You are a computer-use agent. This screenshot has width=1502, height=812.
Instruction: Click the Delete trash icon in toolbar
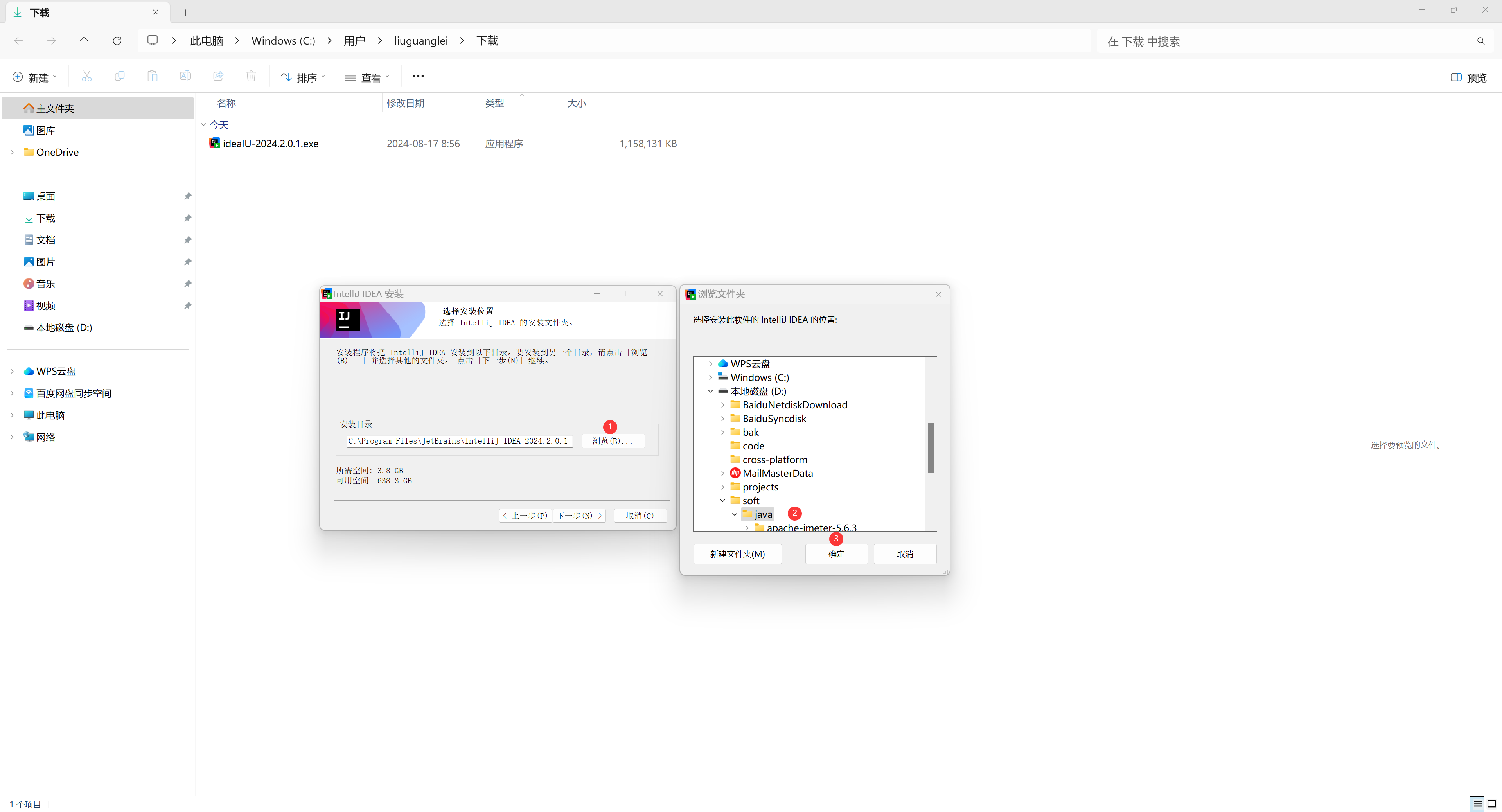click(x=251, y=76)
